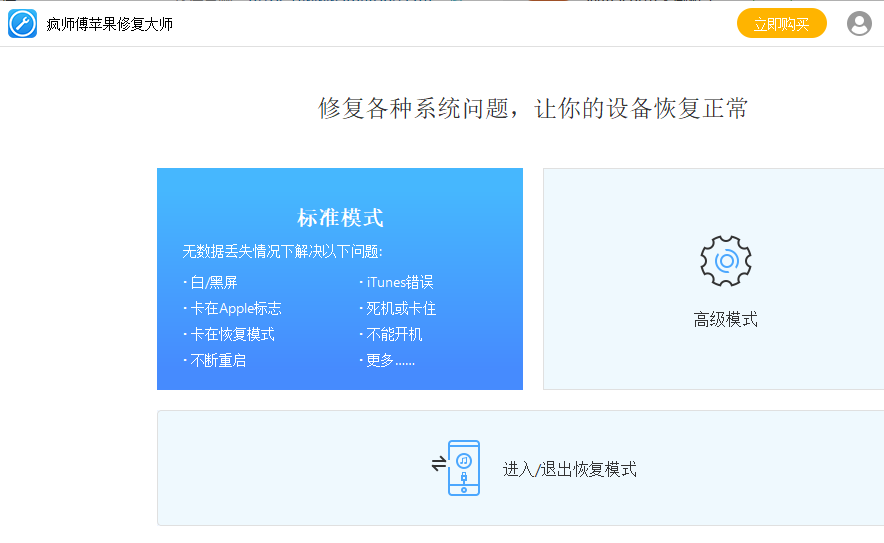The width and height of the screenshot is (884, 543).
Task: Open the user account avatar icon
Action: pyautogui.click(x=859, y=24)
